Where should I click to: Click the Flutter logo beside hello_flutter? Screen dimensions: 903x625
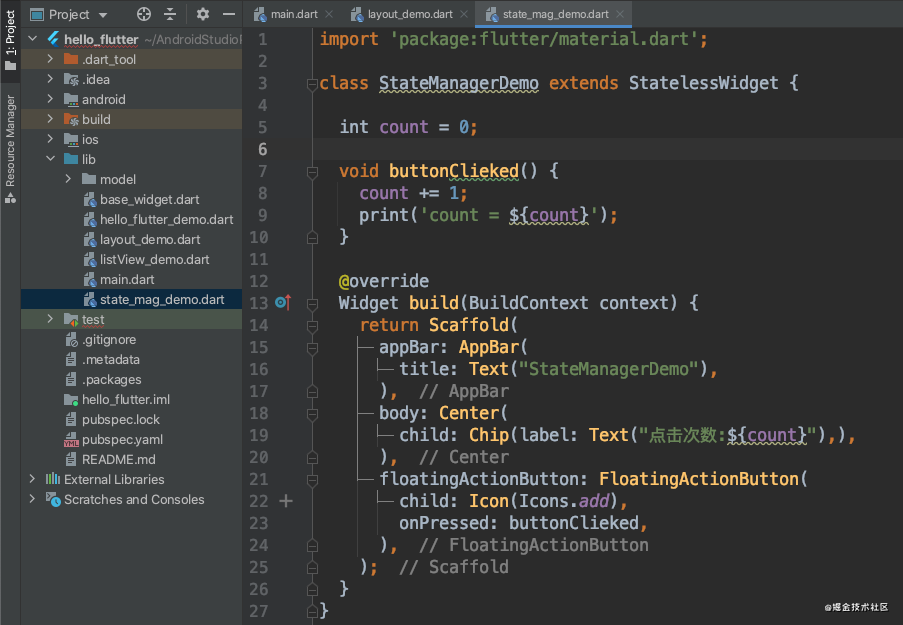point(53,39)
